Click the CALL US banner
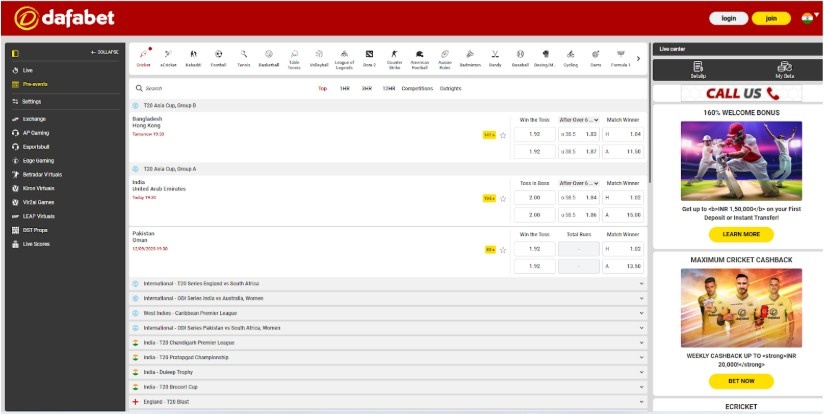Screen dimensions: 824x414 741,94
